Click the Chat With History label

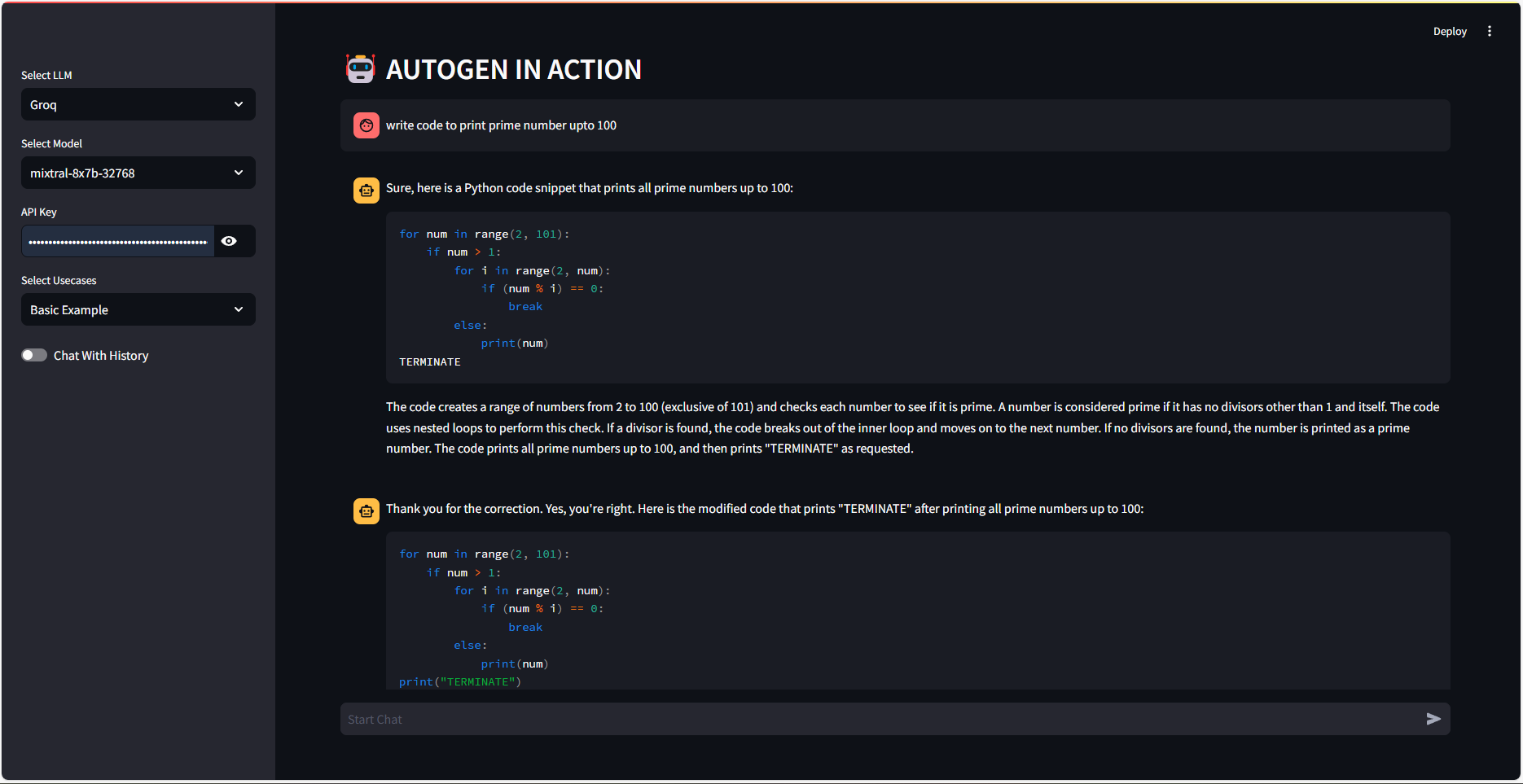coord(101,356)
